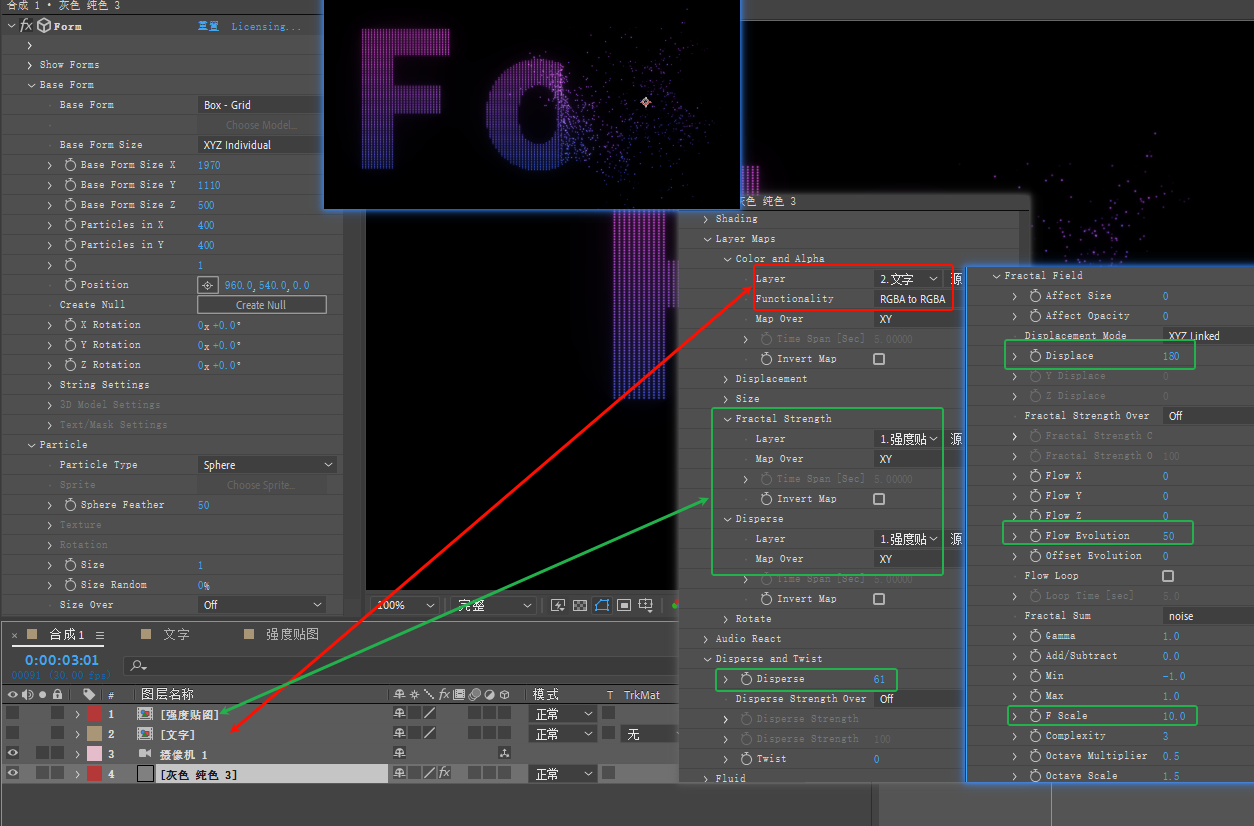Check Invert Map under Color and Alpha
Screen dimensions: 1254x826
879,359
